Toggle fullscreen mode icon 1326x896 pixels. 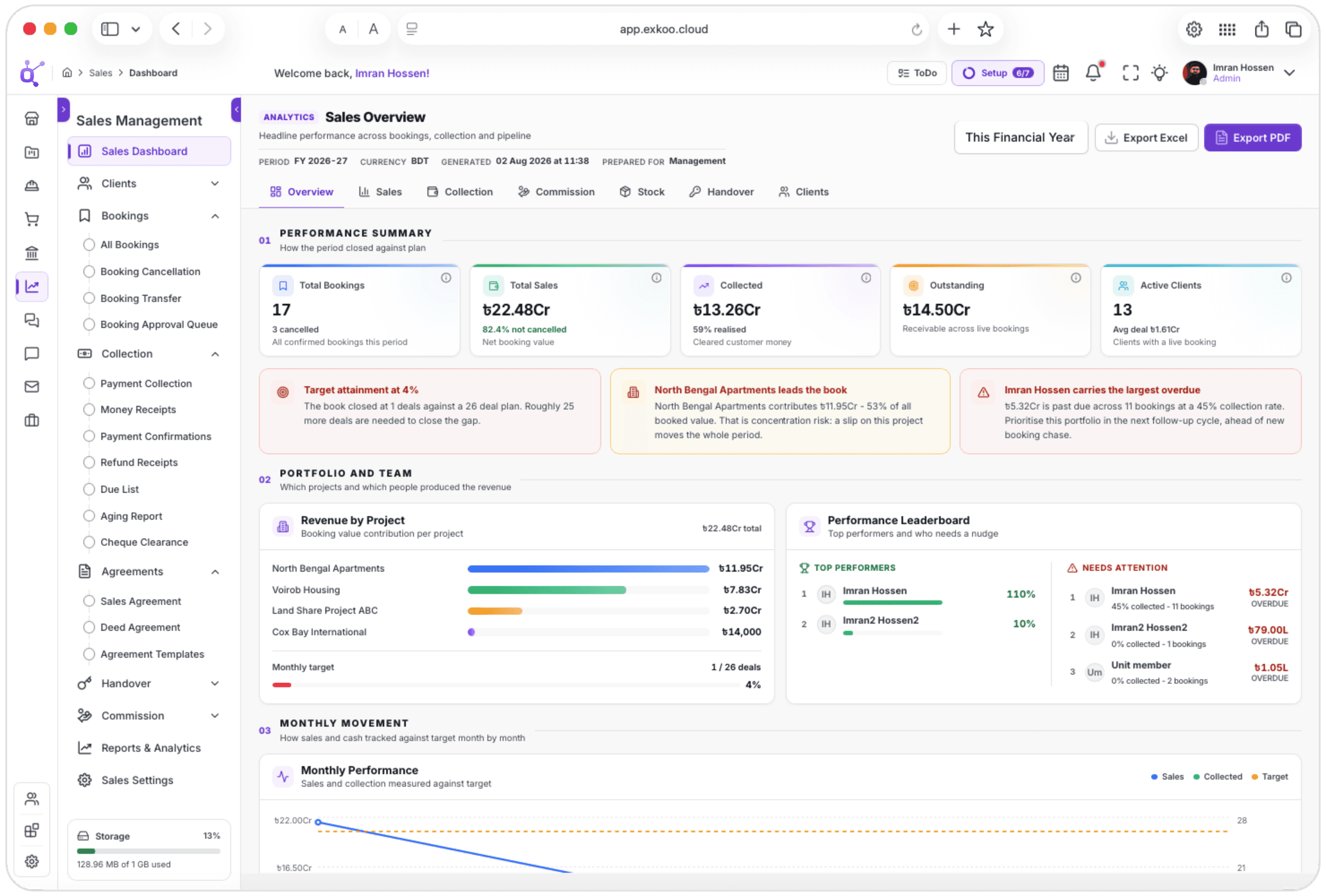click(1130, 73)
